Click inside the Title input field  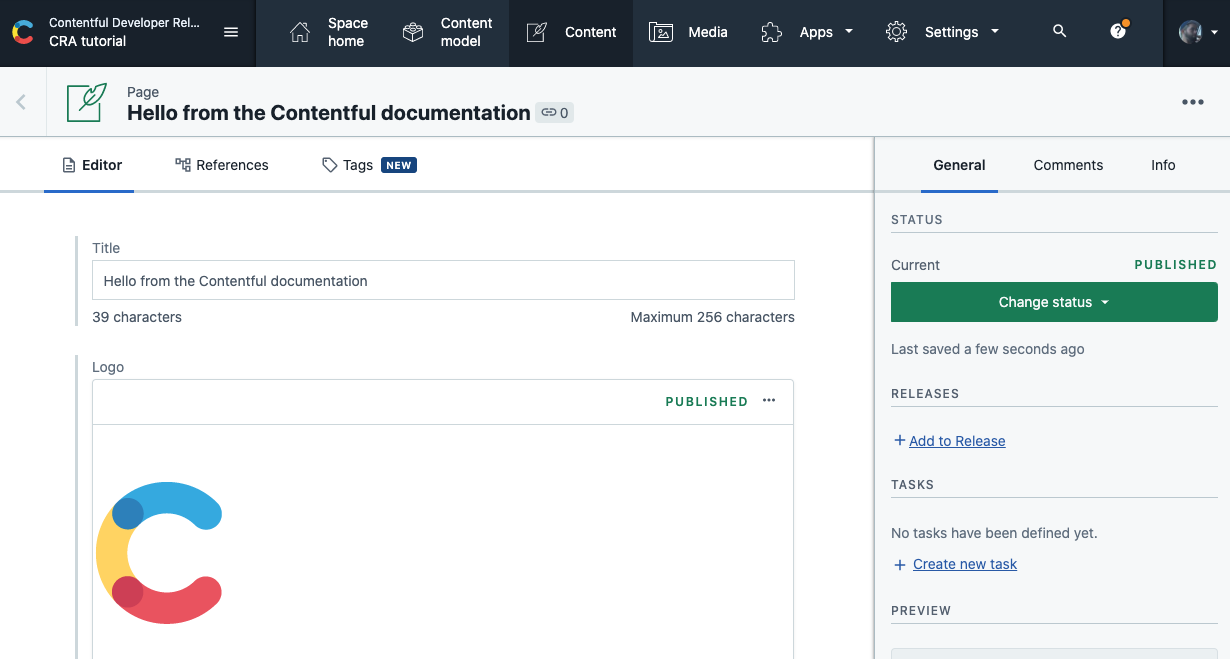(443, 280)
